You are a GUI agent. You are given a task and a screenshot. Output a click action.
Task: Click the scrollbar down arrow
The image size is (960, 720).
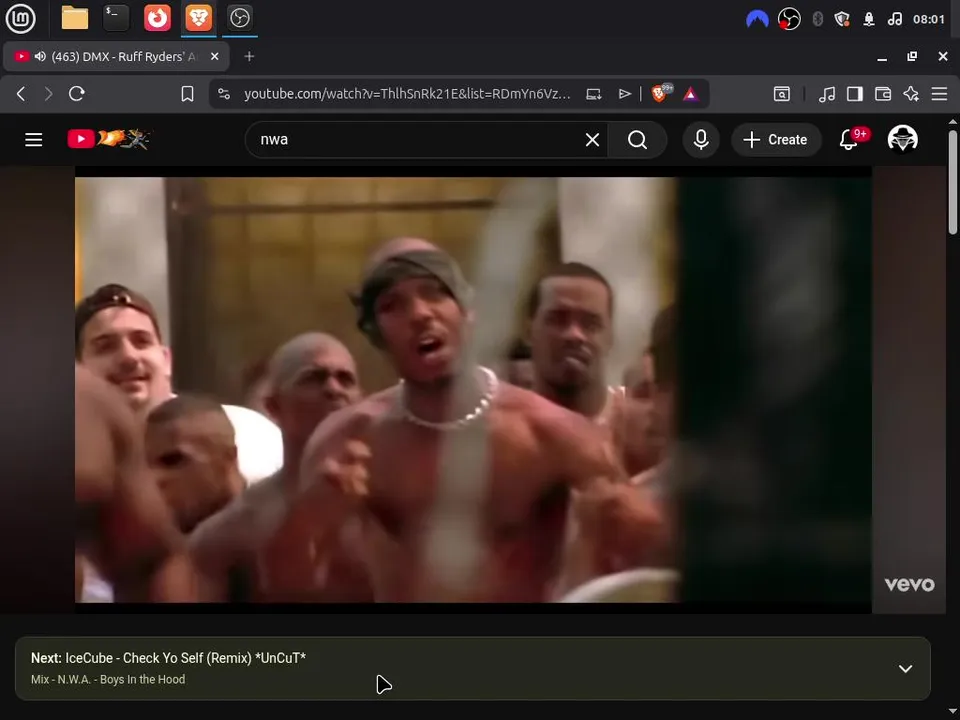pyautogui.click(x=953, y=711)
